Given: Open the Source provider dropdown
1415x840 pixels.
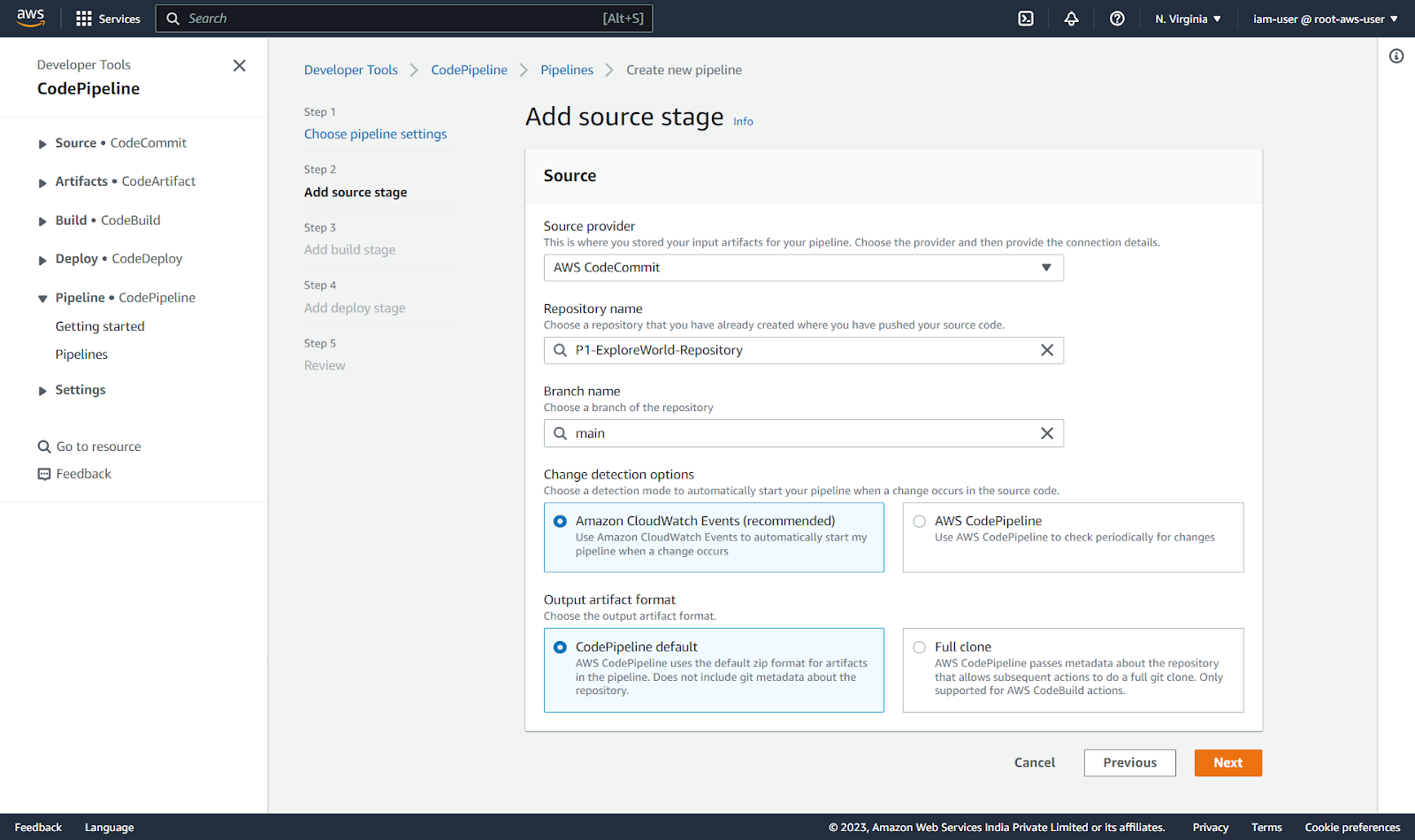Looking at the screenshot, I should [x=803, y=268].
